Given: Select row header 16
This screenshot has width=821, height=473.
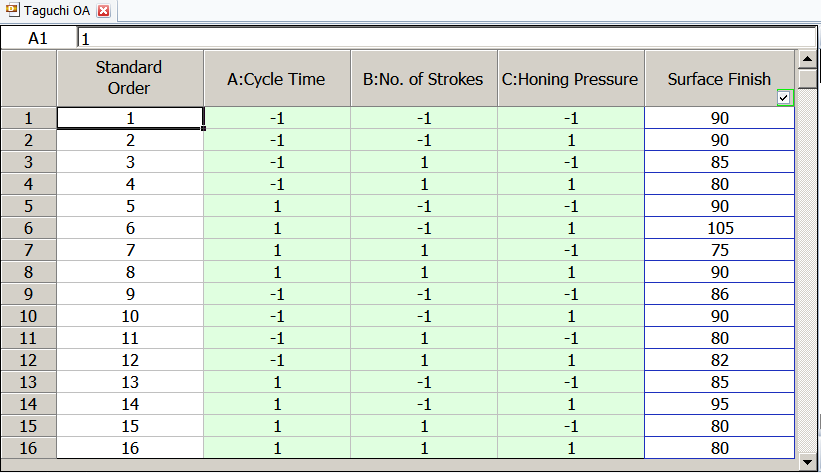Looking at the screenshot, I should click(28, 448).
